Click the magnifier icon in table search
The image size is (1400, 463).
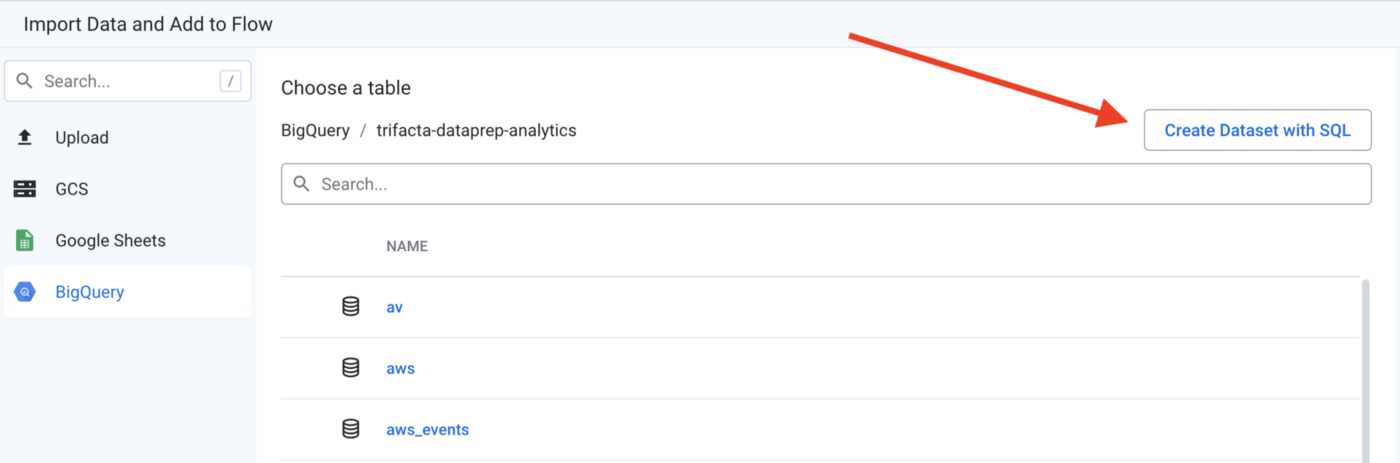[301, 184]
